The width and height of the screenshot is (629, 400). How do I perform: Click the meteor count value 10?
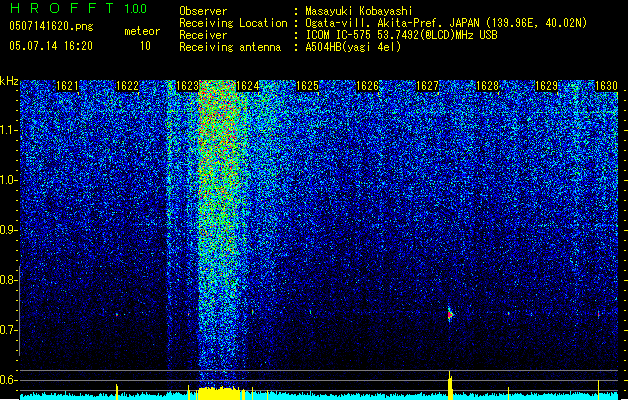(x=145, y=46)
